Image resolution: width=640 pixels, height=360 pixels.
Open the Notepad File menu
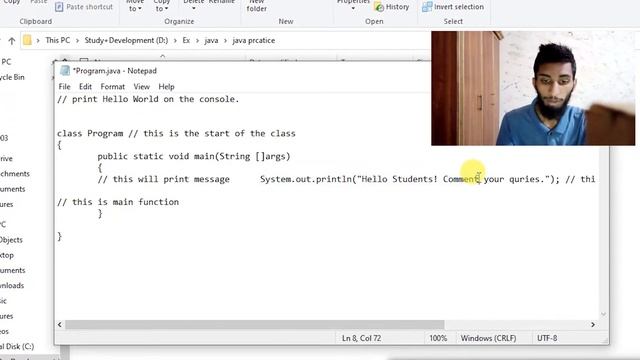(64, 87)
